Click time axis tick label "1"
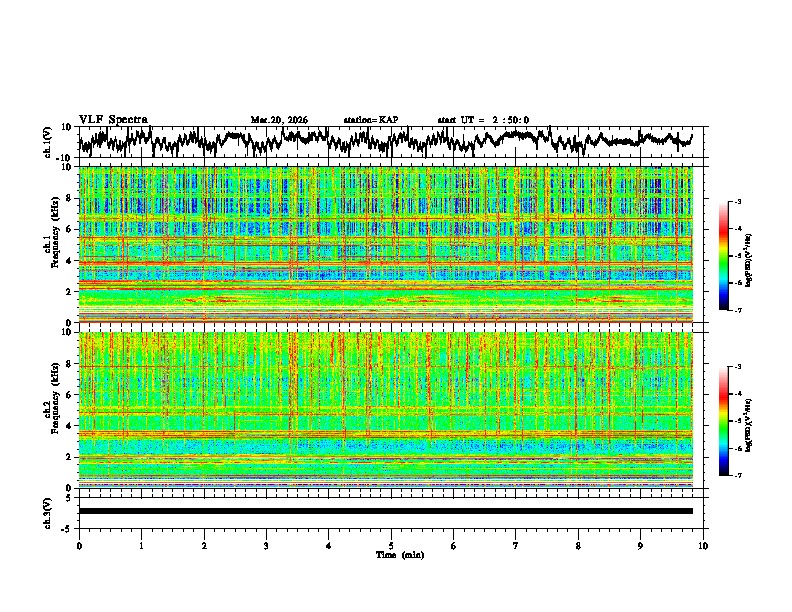The image size is (792, 612). (x=141, y=546)
